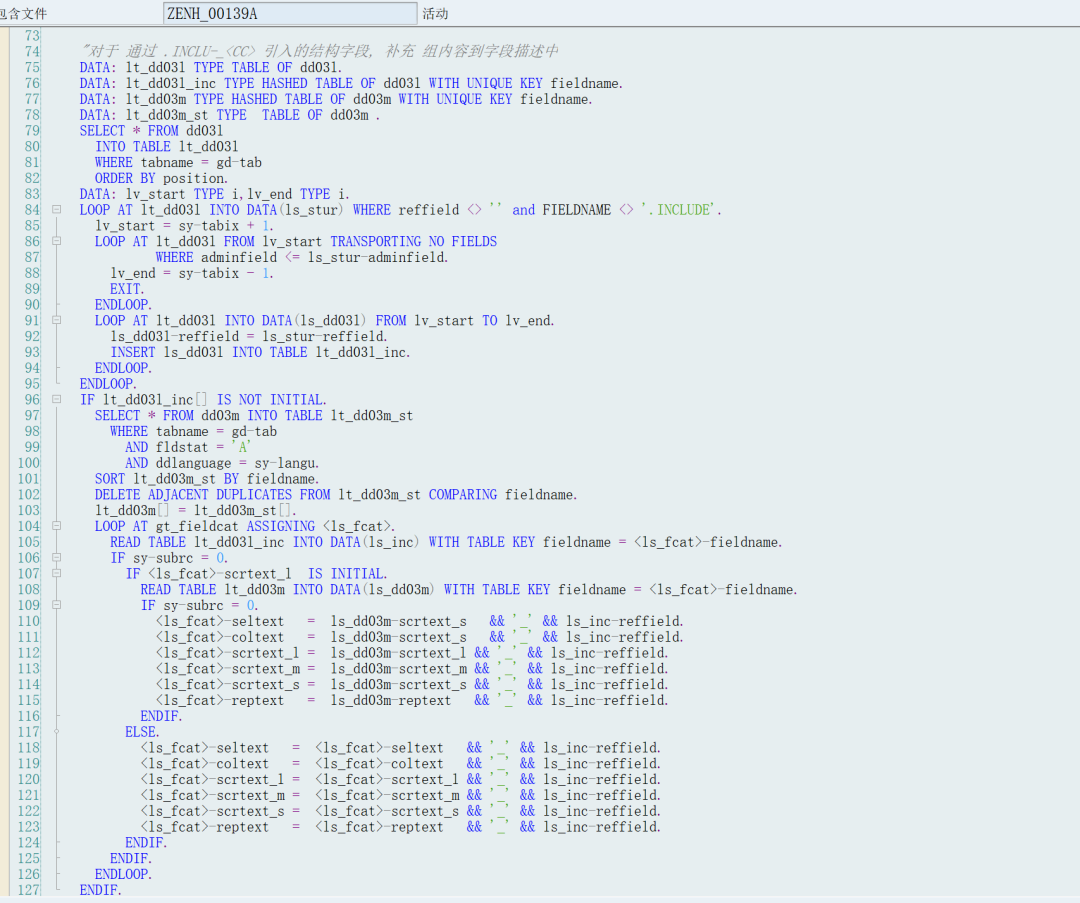Screen dimensions: 1080x903
Task: Click 'DATA(ls_dd03l)' on line 91
Action: point(314,321)
